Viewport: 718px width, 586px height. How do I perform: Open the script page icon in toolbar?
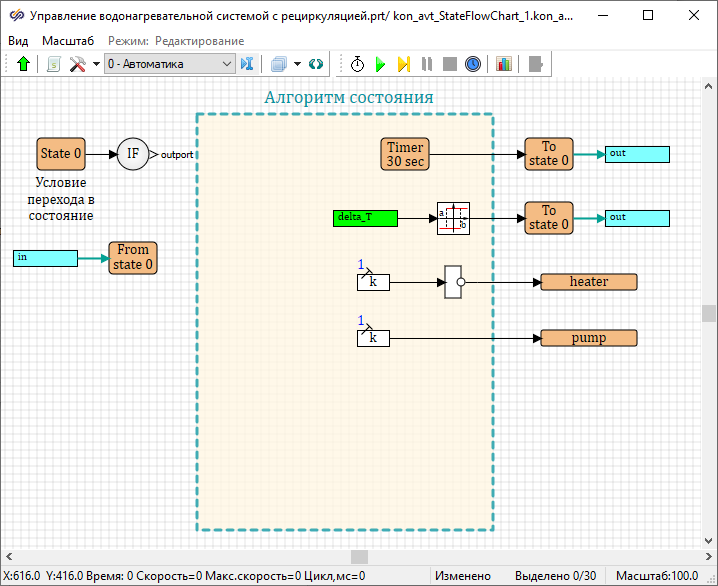(53, 64)
